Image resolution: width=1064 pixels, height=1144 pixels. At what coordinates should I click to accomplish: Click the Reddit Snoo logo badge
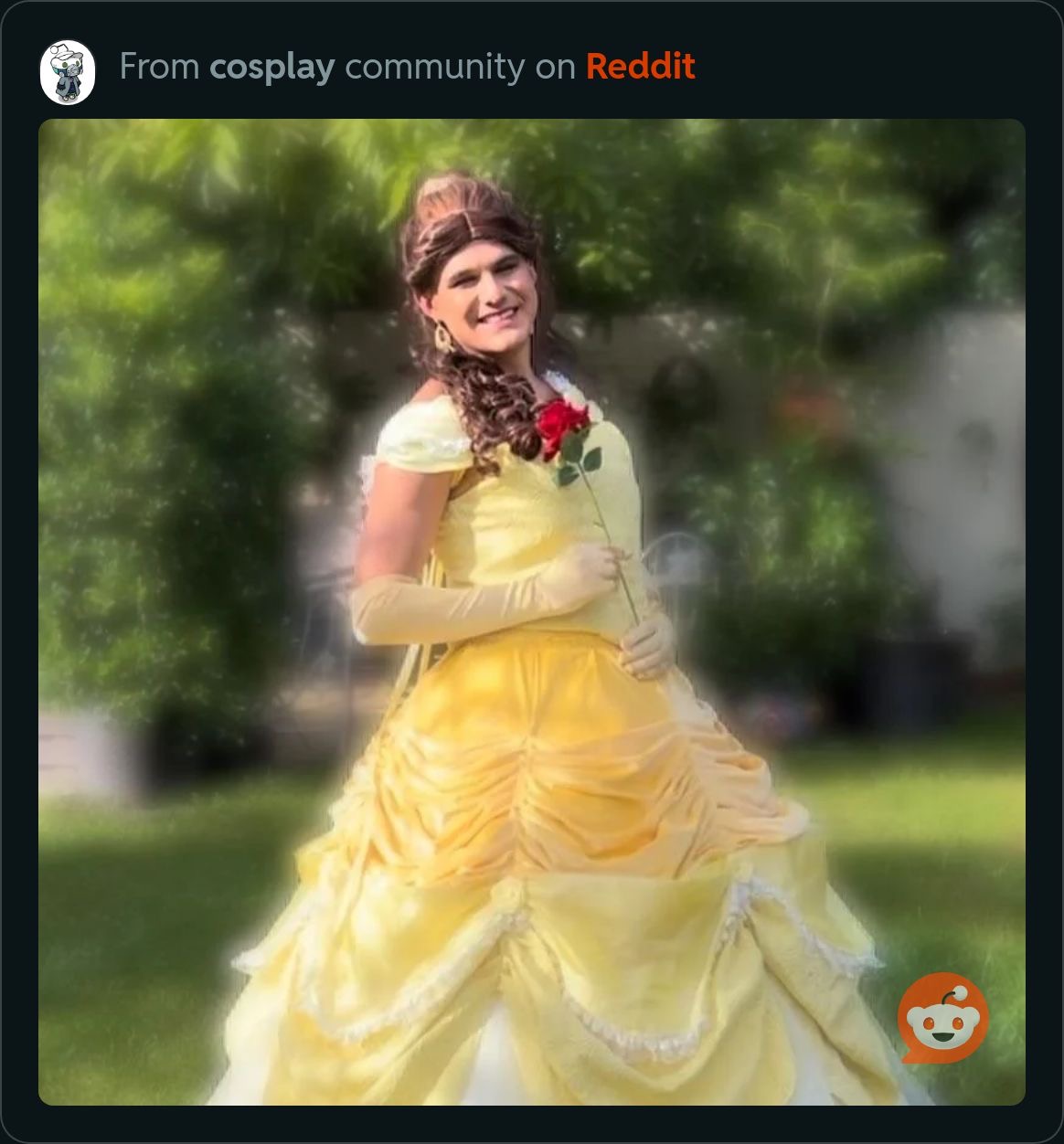[x=942, y=1018]
